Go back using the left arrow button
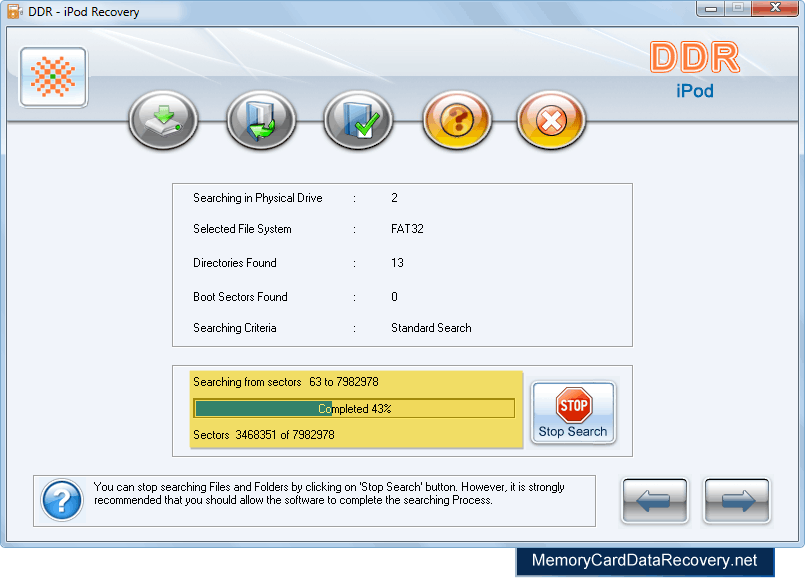805x578 pixels. pos(655,500)
